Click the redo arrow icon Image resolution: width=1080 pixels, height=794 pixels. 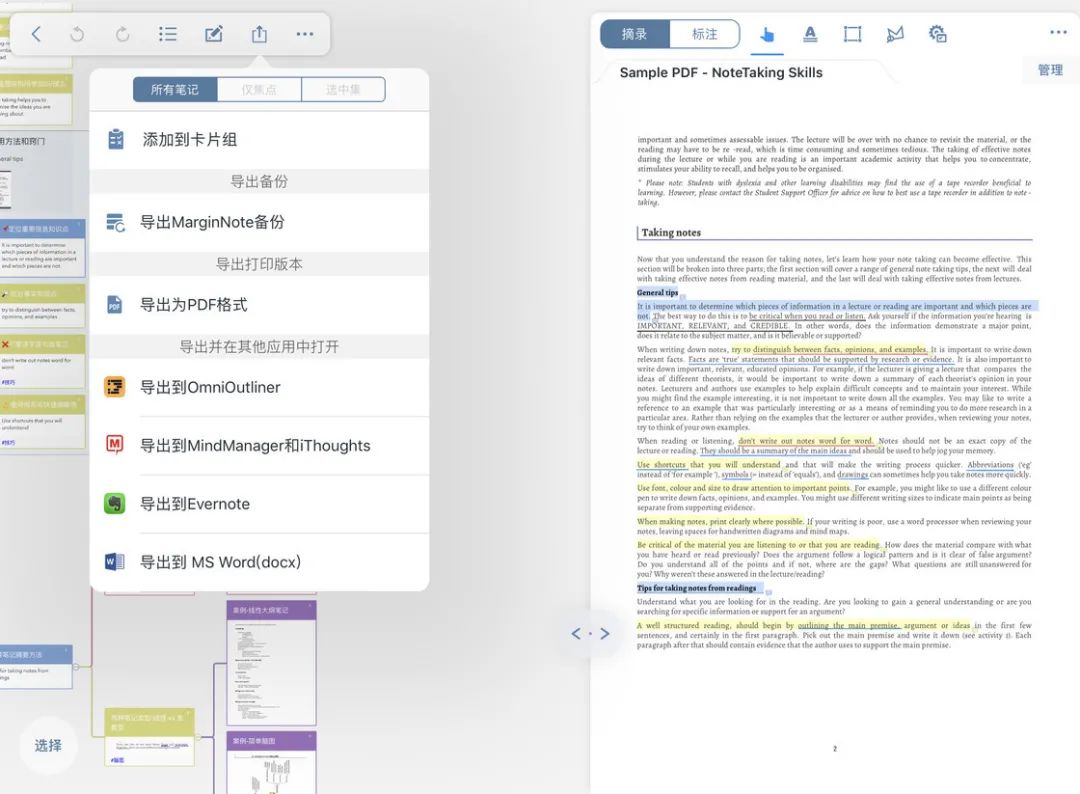pyautogui.click(x=122, y=34)
